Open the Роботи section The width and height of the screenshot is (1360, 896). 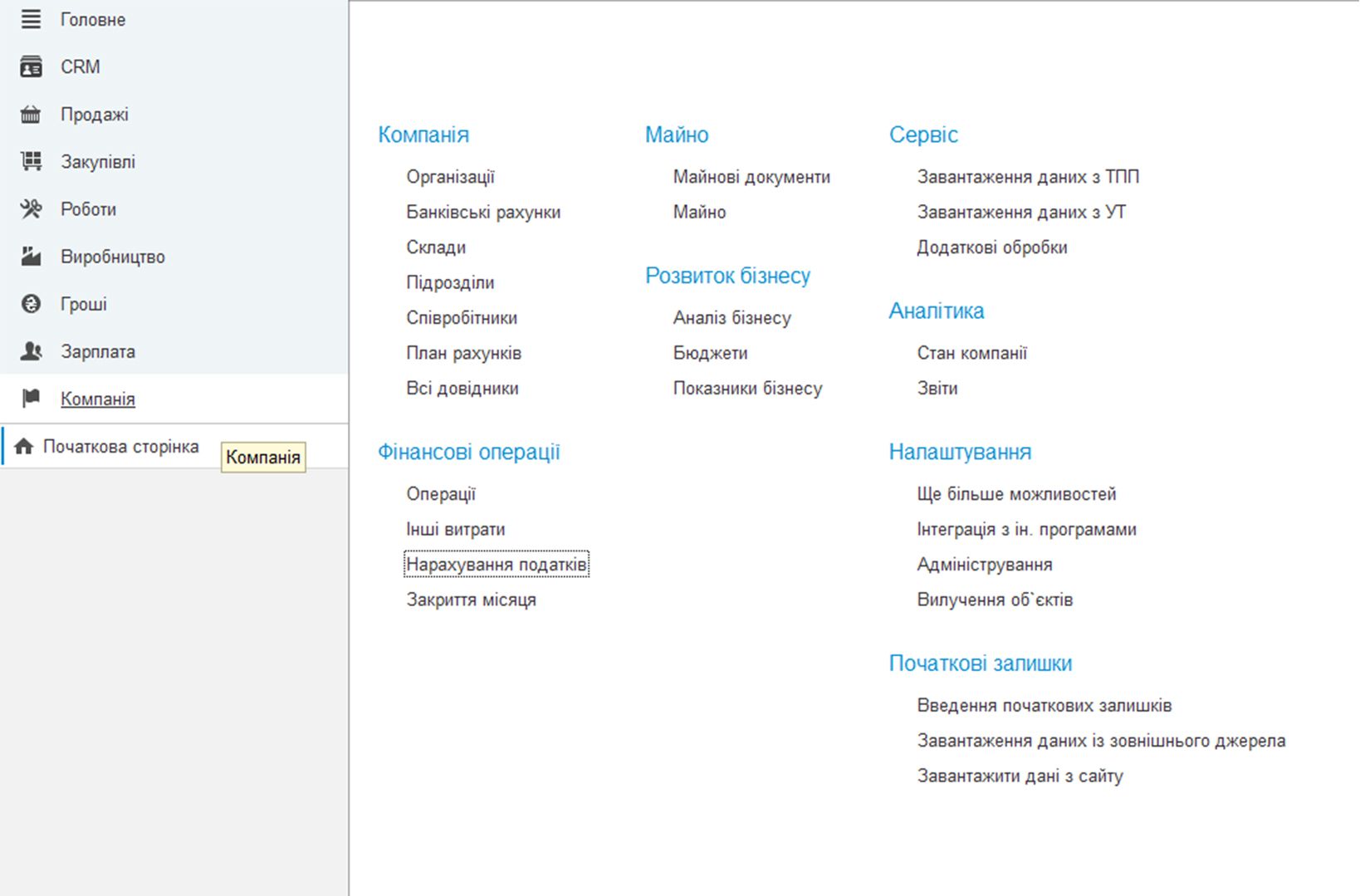click(x=88, y=209)
